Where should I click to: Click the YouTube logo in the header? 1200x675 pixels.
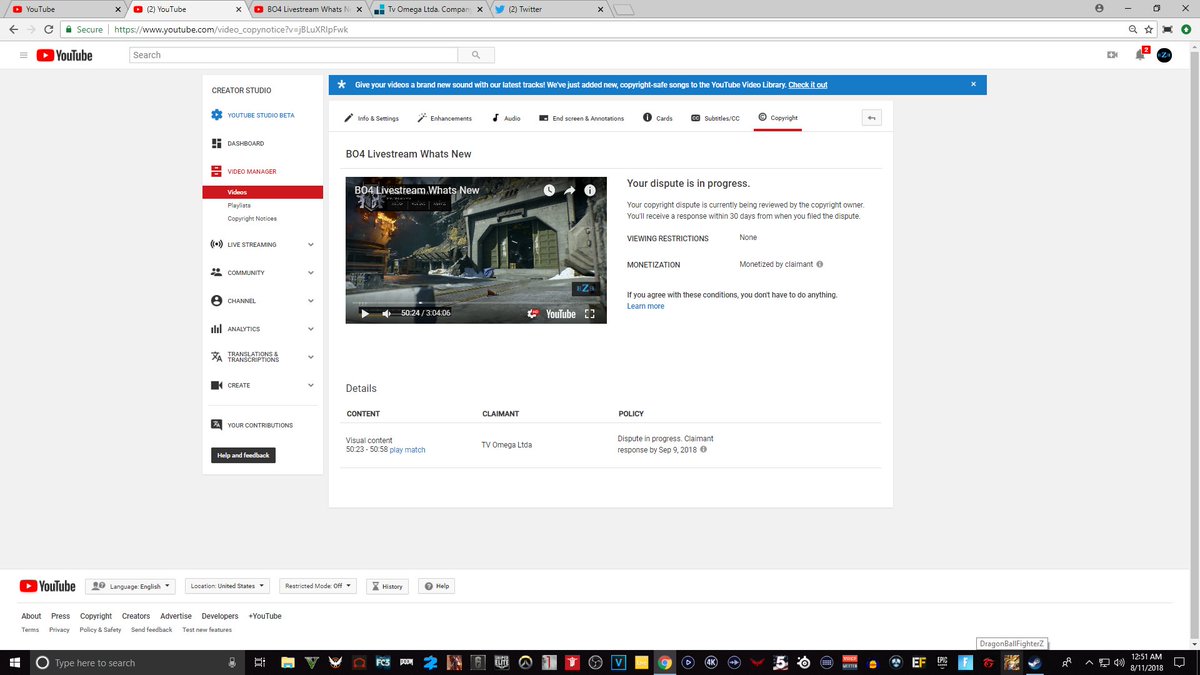point(65,55)
